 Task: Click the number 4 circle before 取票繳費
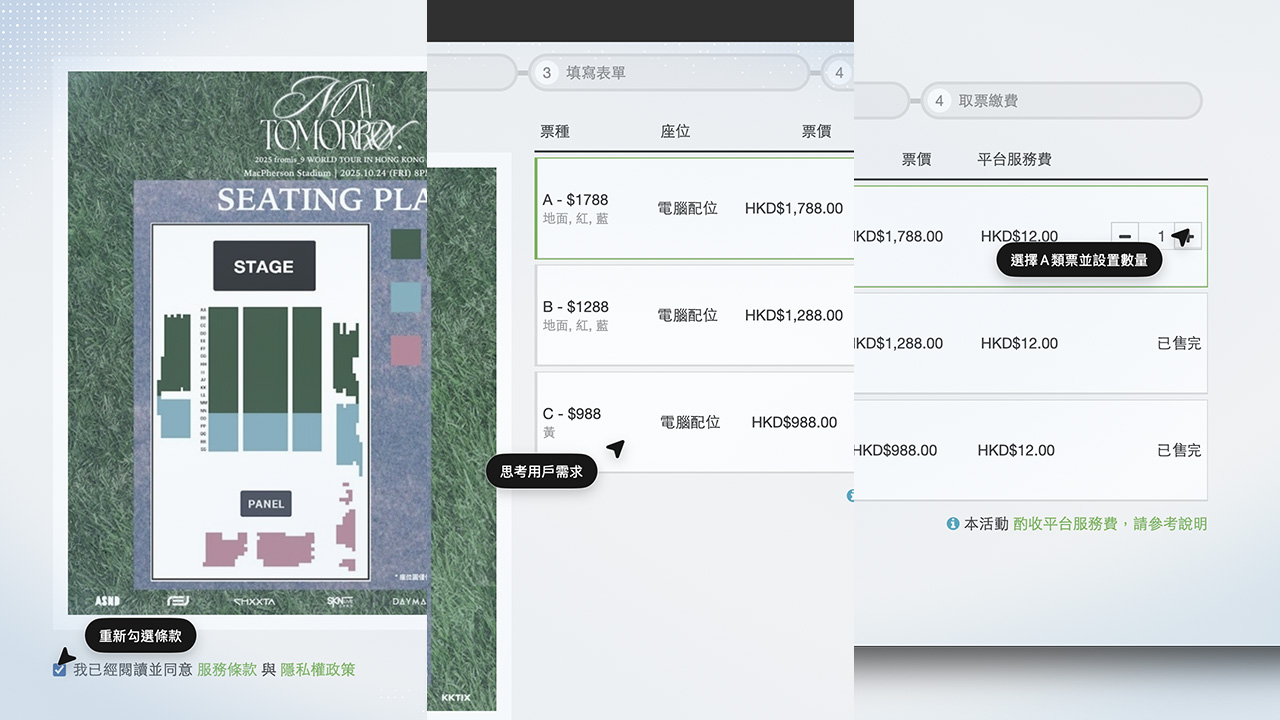tap(938, 101)
